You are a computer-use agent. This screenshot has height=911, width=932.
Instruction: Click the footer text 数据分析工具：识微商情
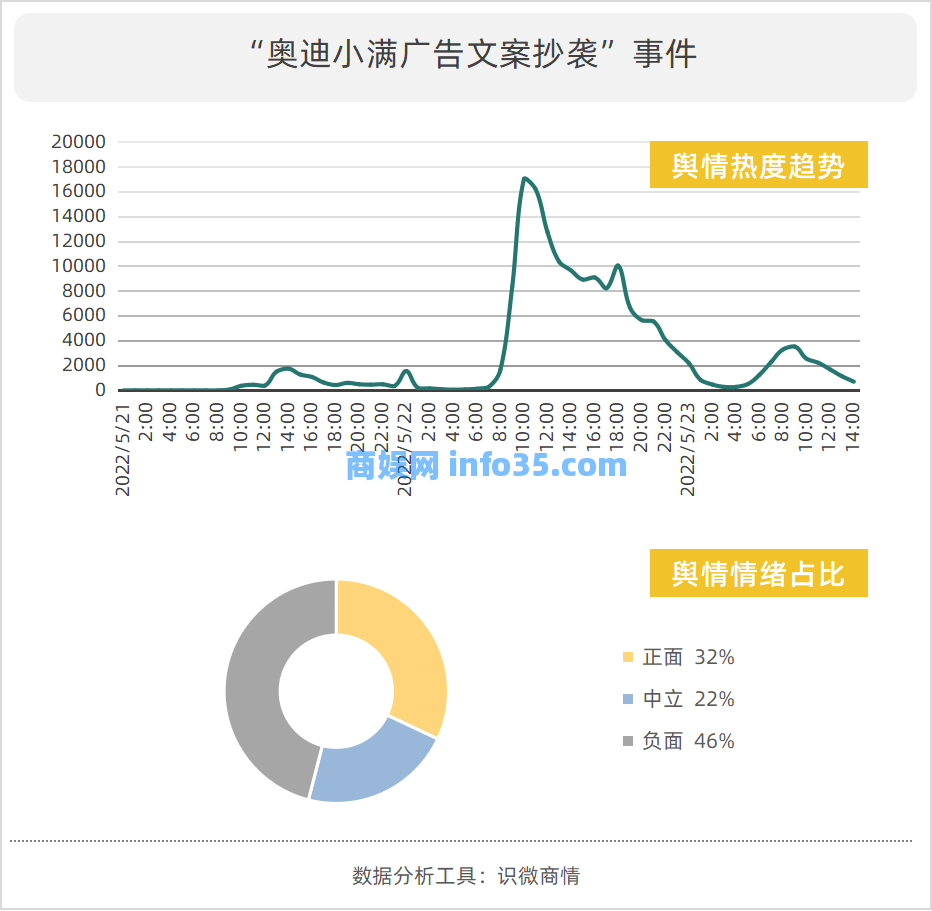(466, 875)
